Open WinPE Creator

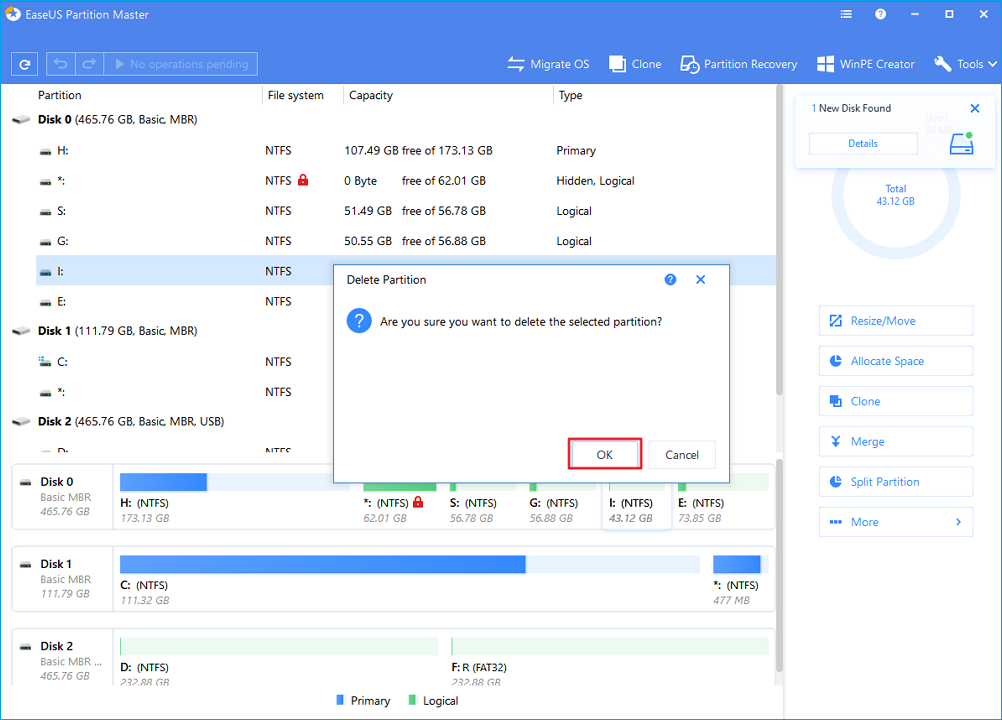click(865, 64)
